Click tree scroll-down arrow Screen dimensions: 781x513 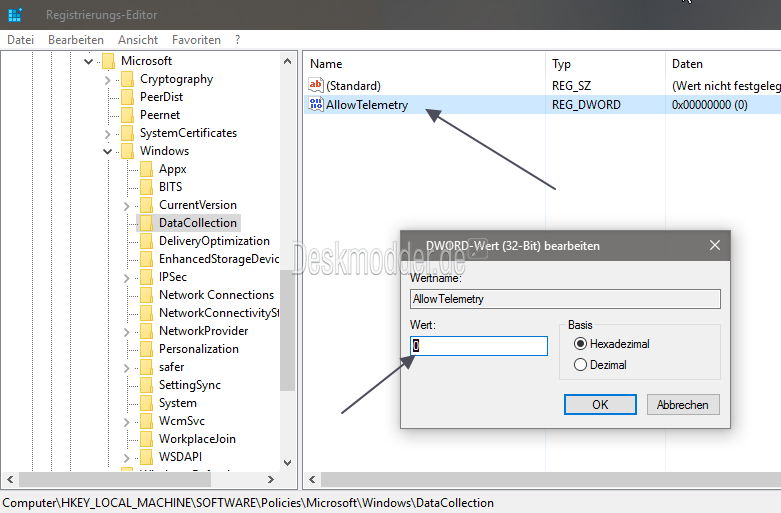287,463
